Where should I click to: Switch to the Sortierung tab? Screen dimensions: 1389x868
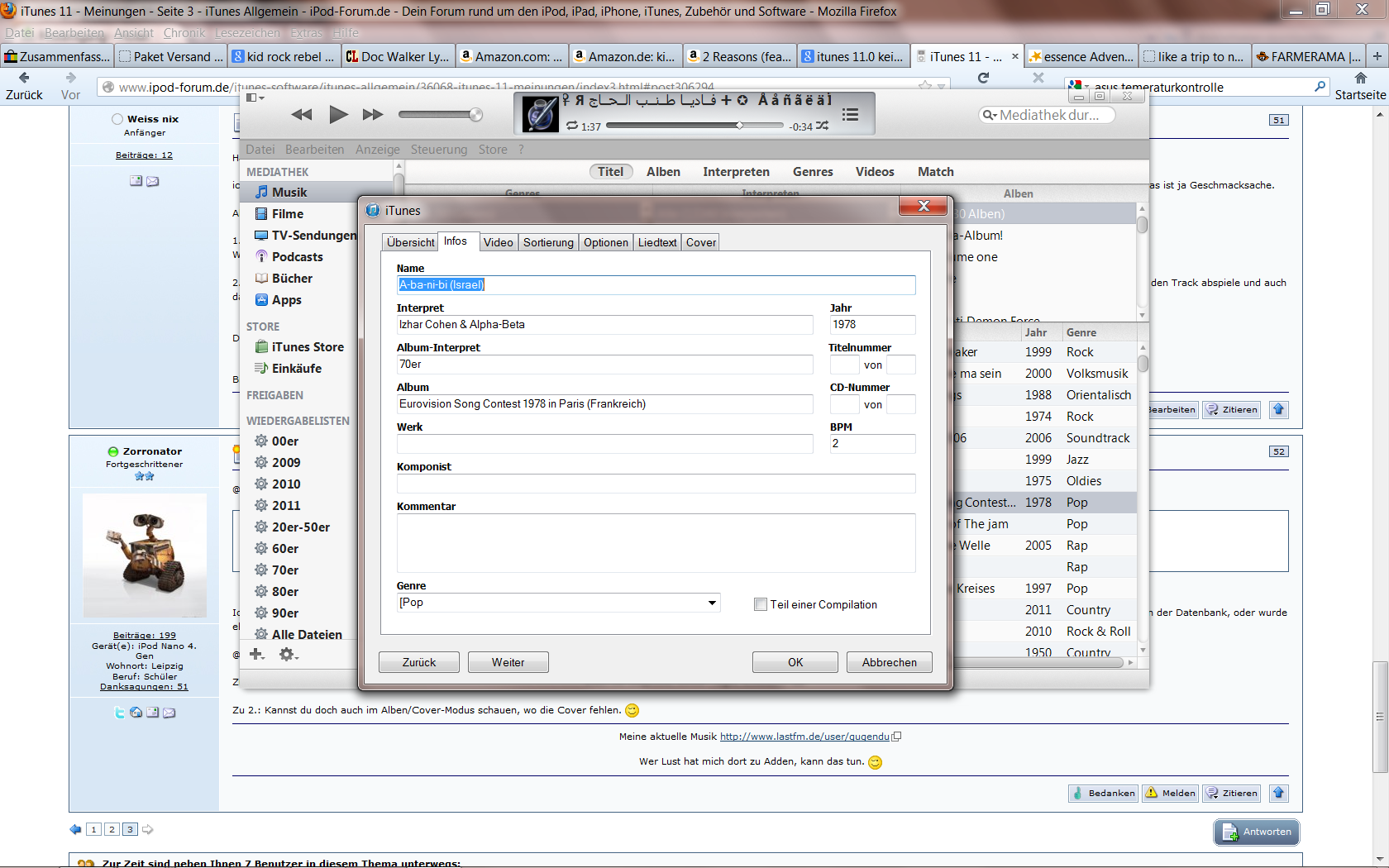548,242
